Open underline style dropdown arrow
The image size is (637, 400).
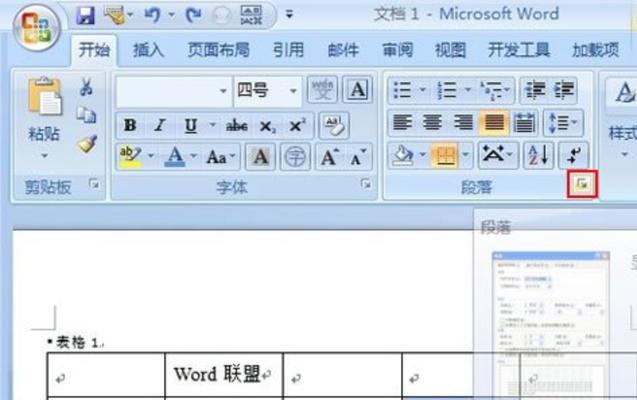pos(212,124)
